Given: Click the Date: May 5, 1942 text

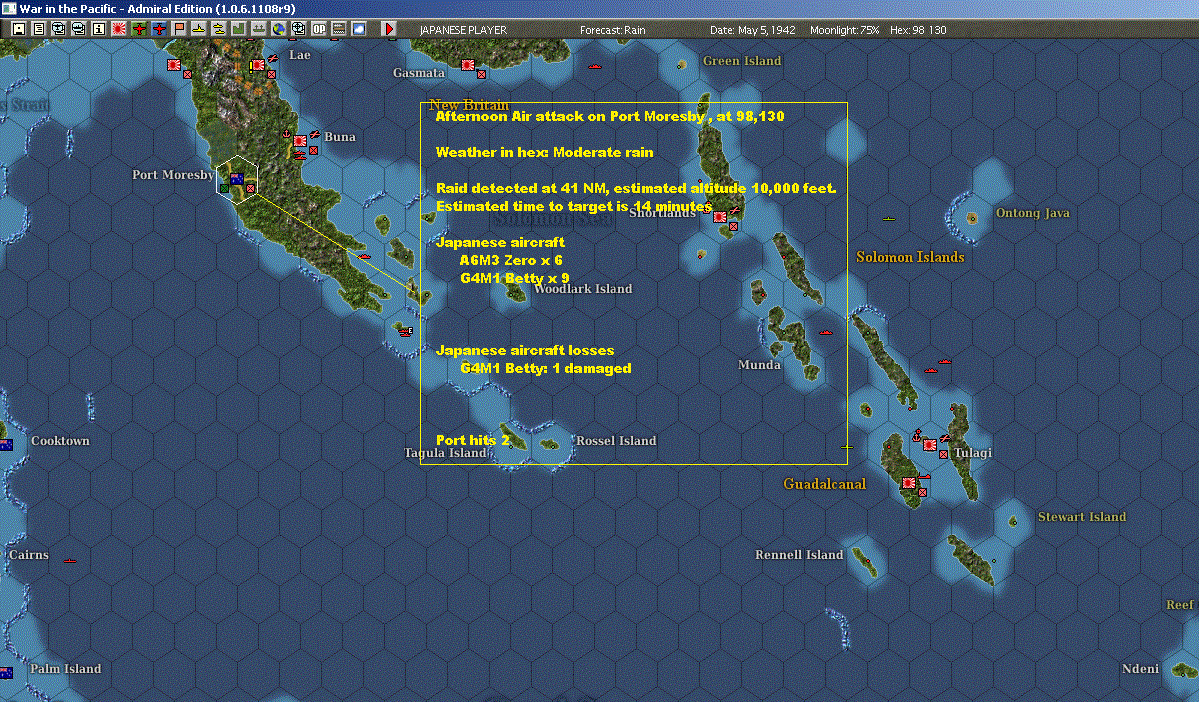Looking at the screenshot, I should (x=752, y=30).
